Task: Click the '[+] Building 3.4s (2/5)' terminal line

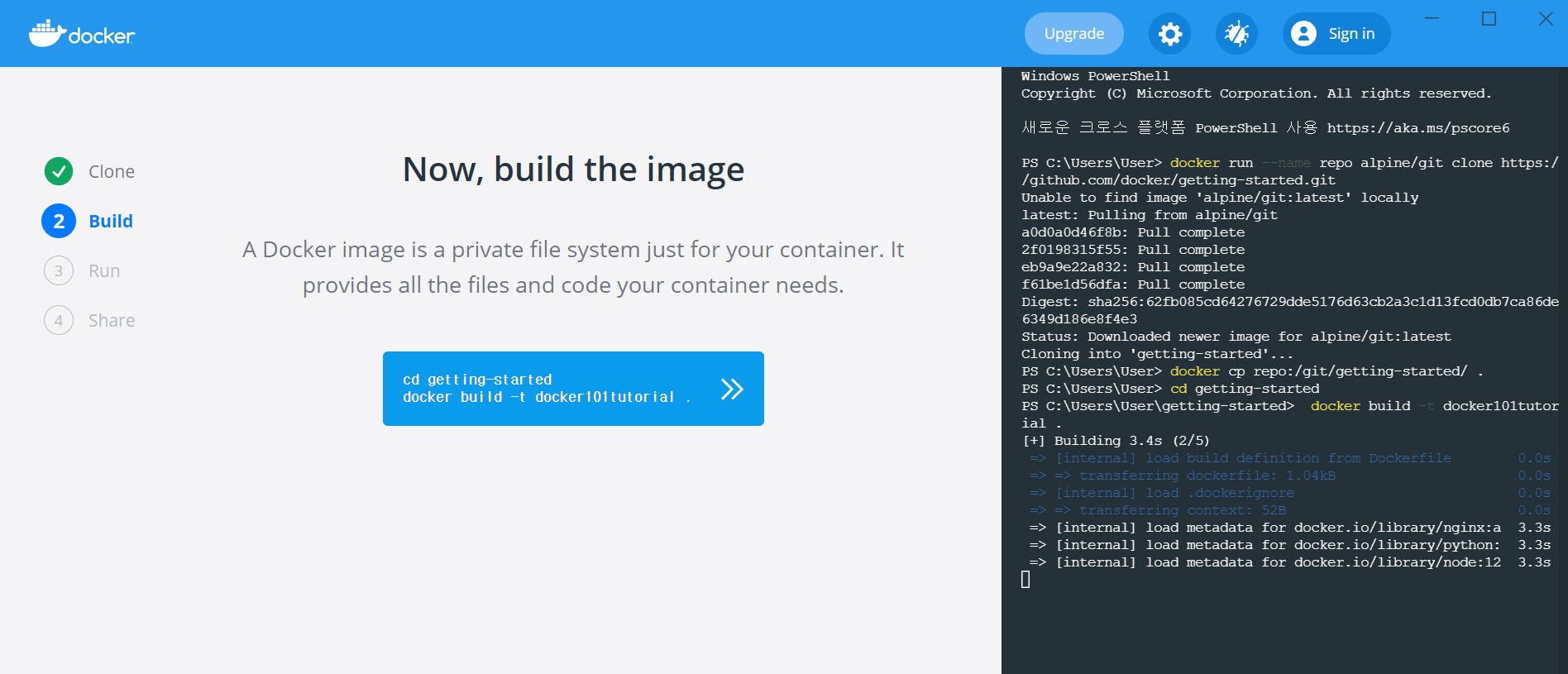Action: click(x=1116, y=441)
